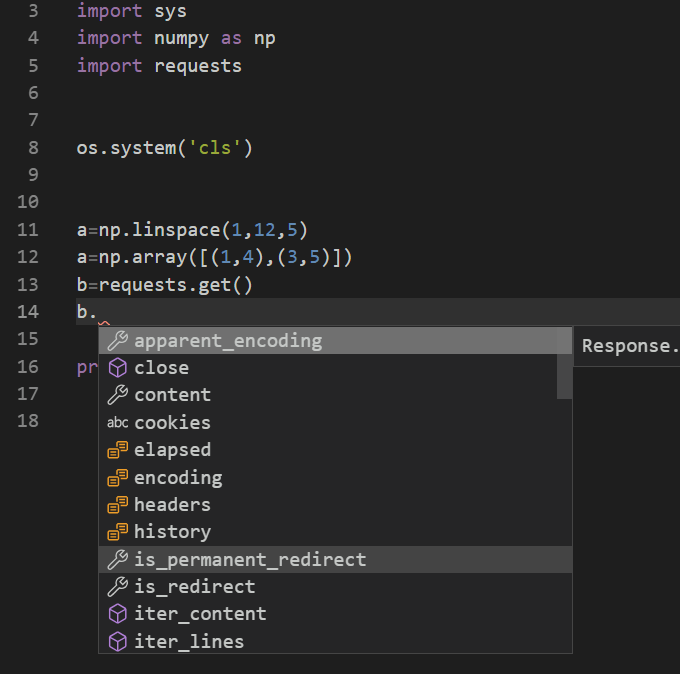Click the wrench icon beside content
Screen dimensions: 680x674
pos(118,395)
